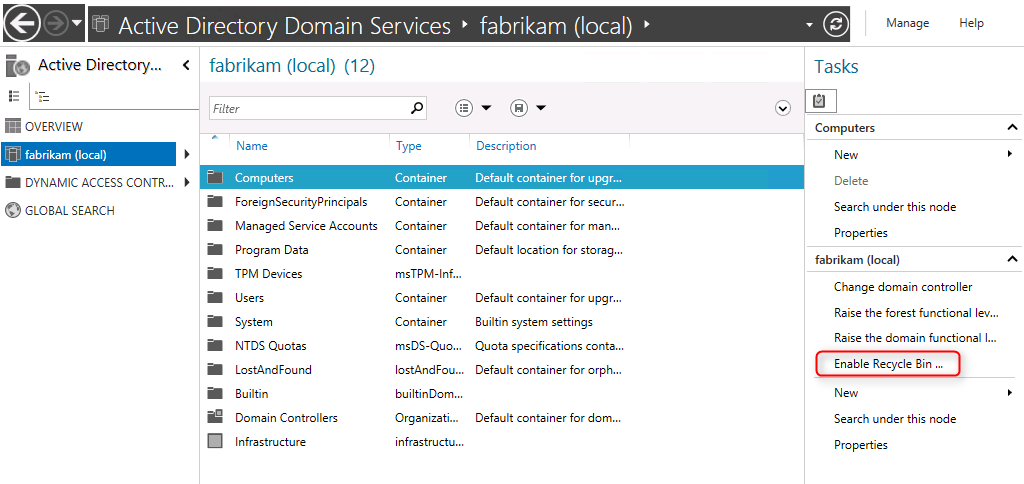Screen dimensions: 1024x484
Task: Click Change domain controller
Action: coord(903,287)
